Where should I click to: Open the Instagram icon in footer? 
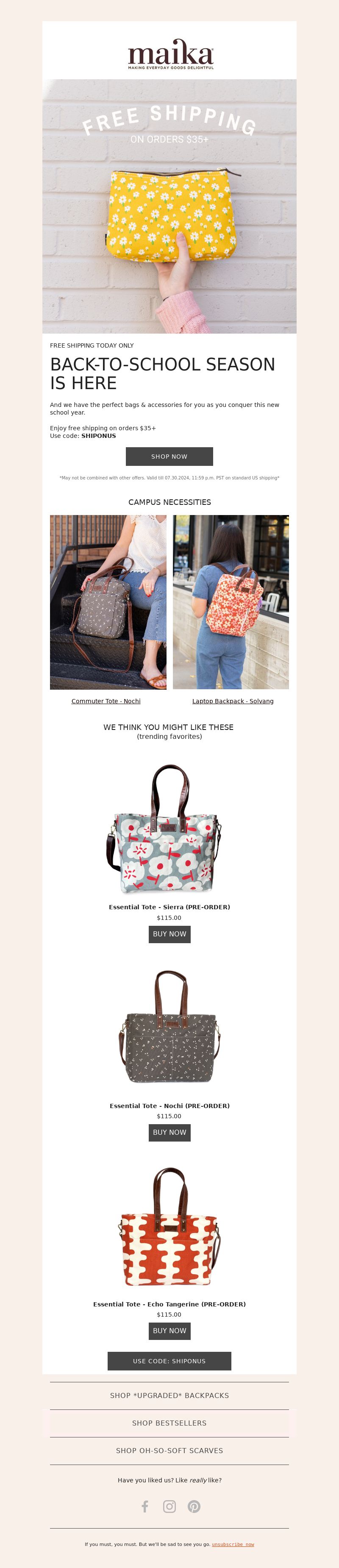(169, 1506)
